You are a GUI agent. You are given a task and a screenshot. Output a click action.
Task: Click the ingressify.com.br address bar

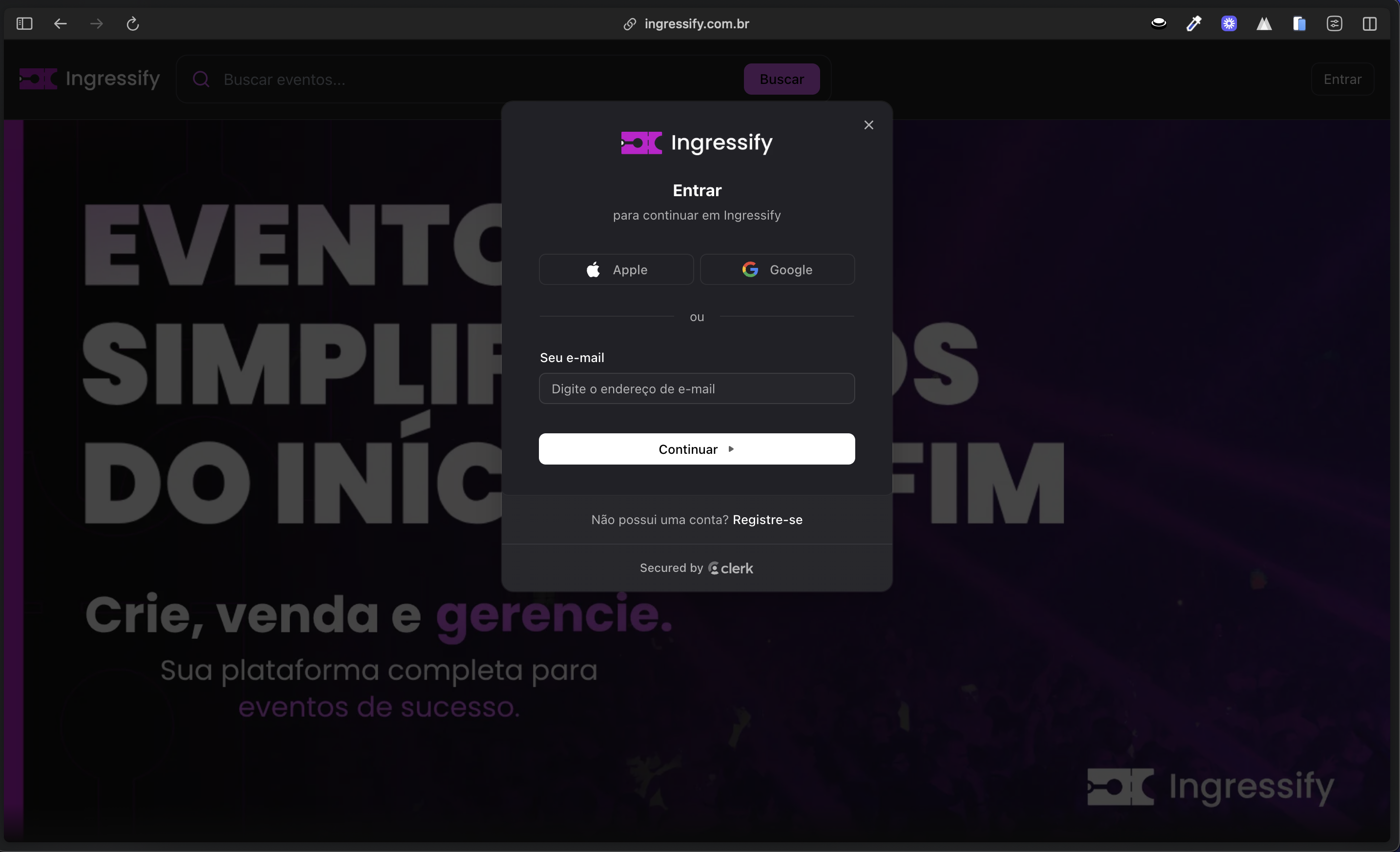point(696,24)
